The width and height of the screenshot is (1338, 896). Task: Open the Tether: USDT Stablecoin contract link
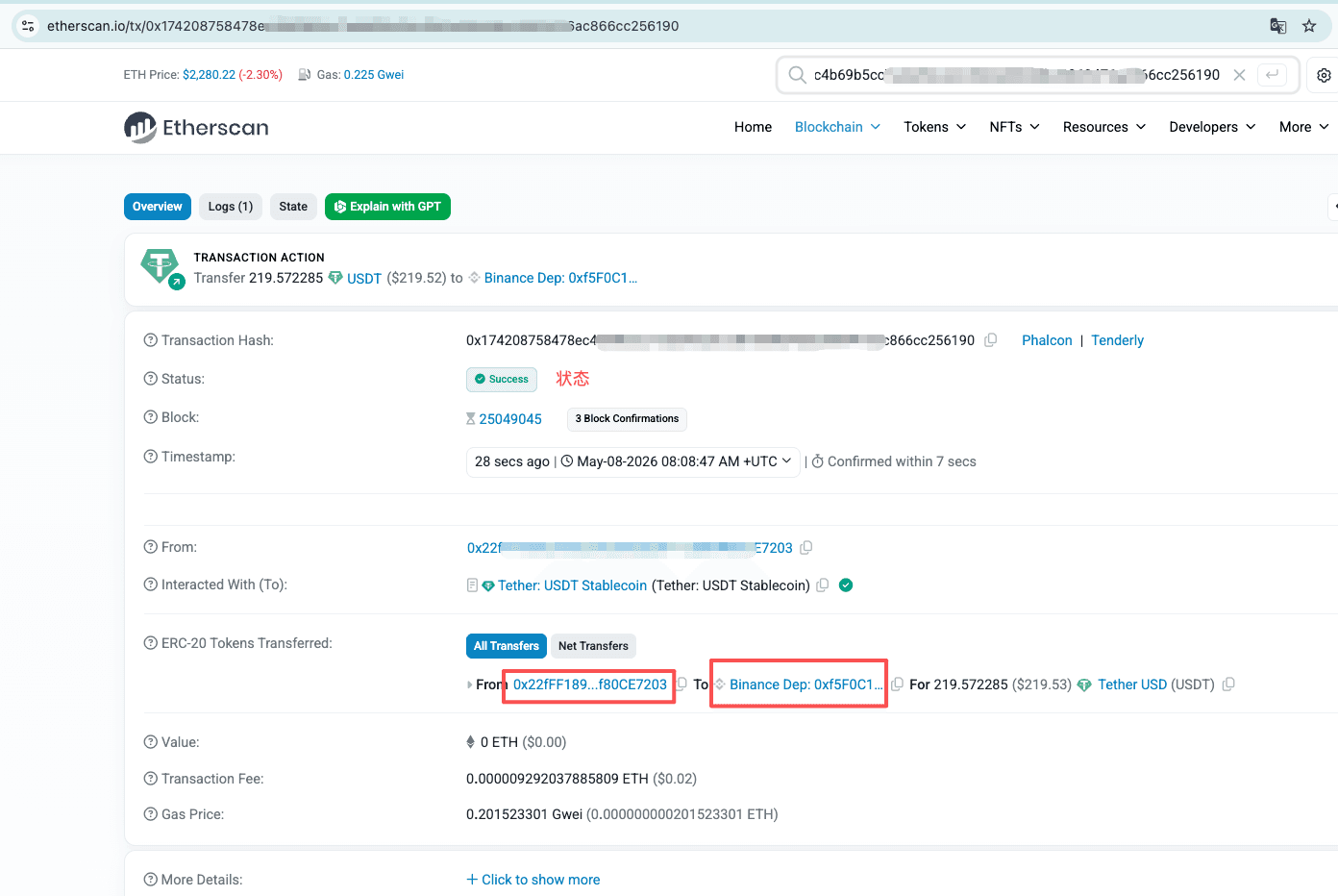(x=572, y=585)
